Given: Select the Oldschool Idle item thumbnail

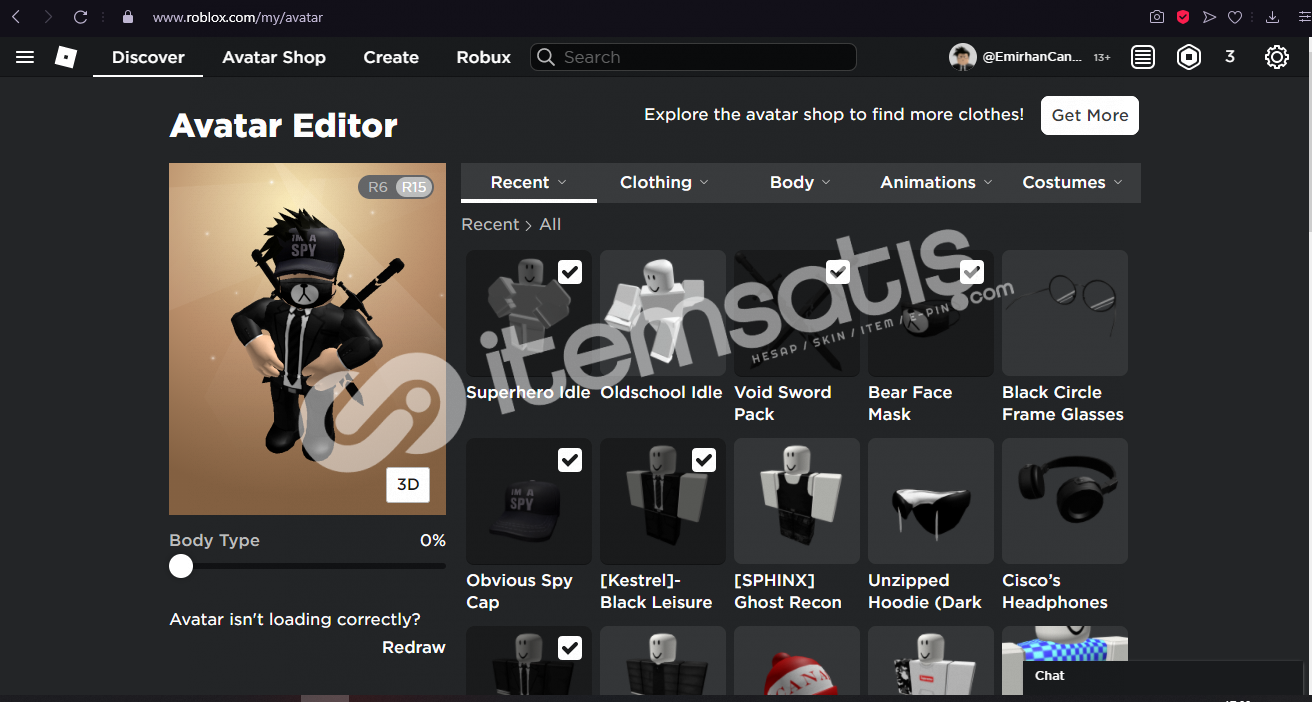Looking at the screenshot, I should (663, 313).
